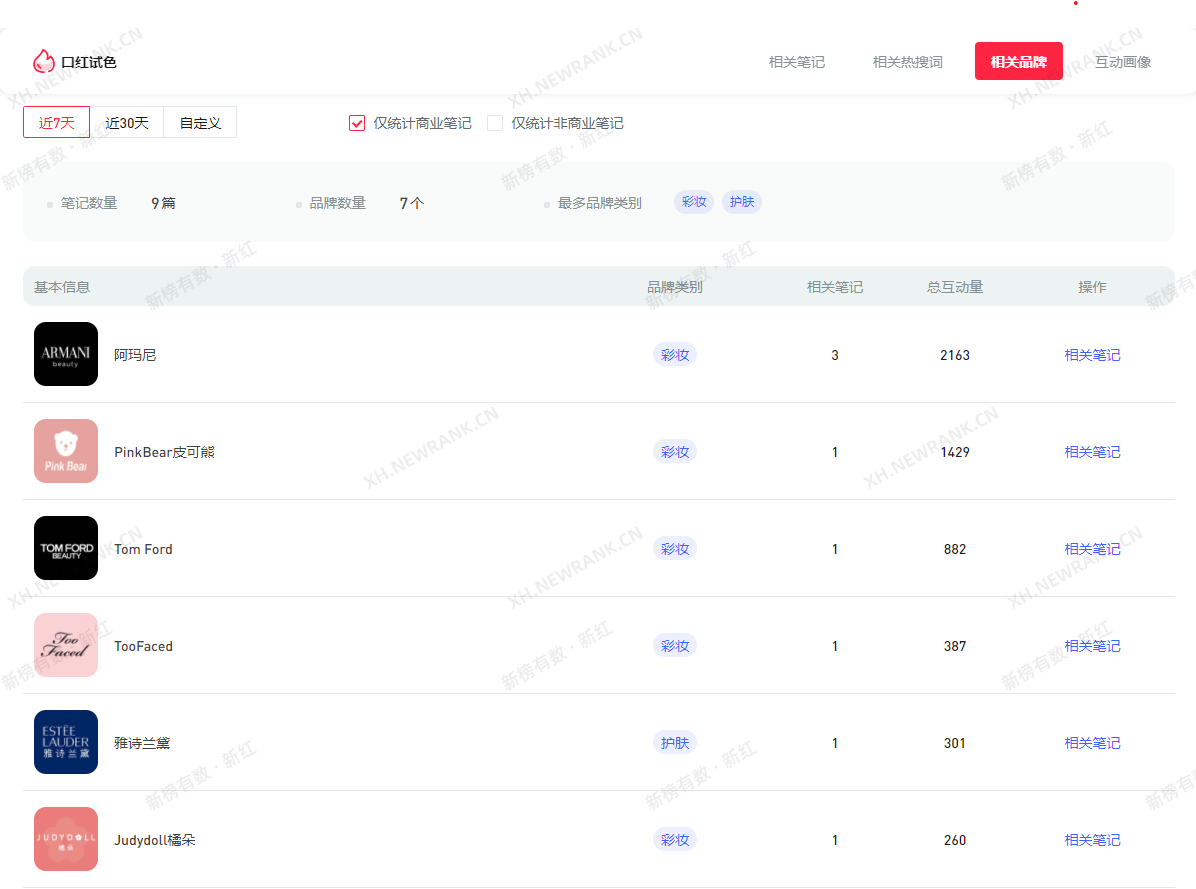Open the Pink Bear brand logo

(x=66, y=451)
